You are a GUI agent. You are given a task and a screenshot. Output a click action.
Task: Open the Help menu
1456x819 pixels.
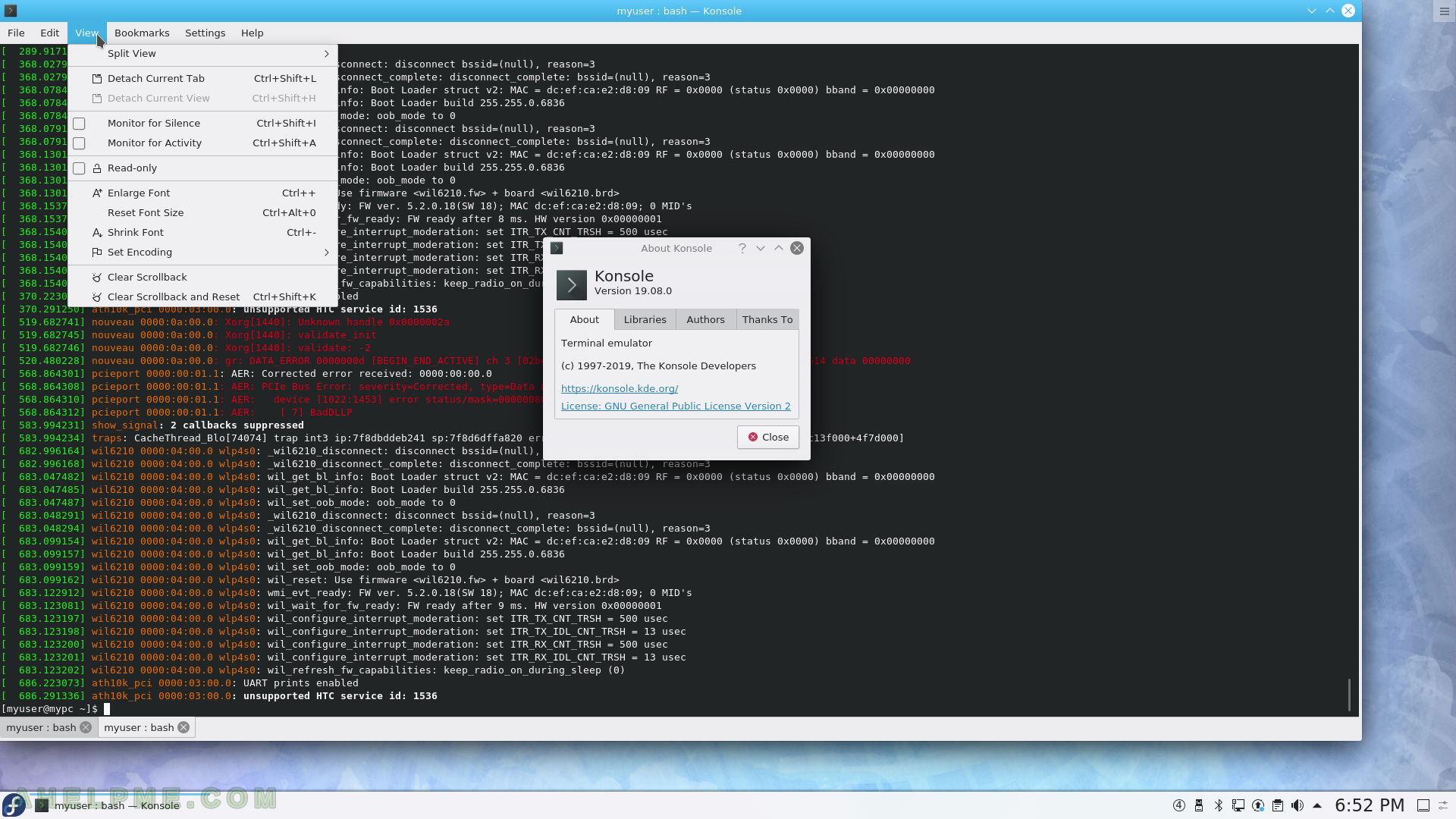252,33
